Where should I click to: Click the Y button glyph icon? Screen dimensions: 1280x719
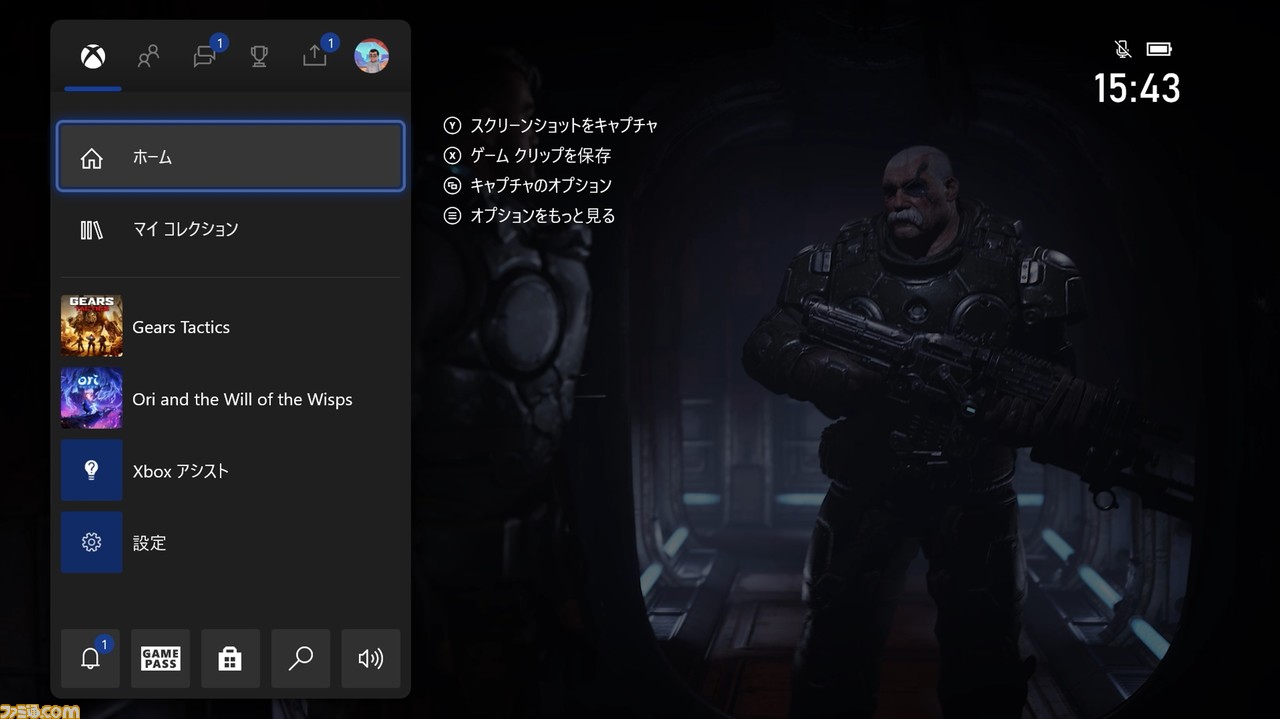tap(453, 126)
